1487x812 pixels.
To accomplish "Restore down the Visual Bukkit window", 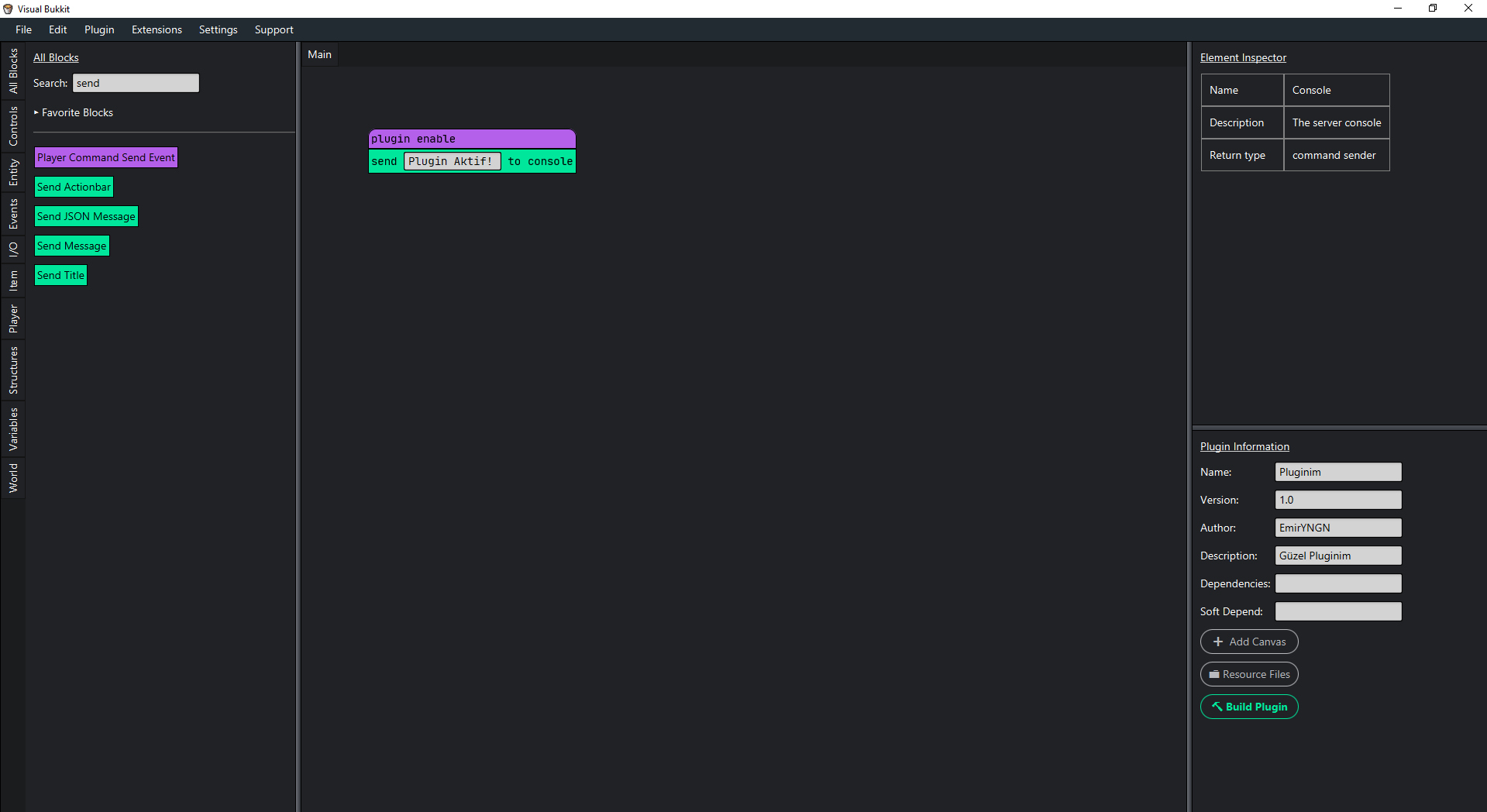I will [x=1433, y=9].
